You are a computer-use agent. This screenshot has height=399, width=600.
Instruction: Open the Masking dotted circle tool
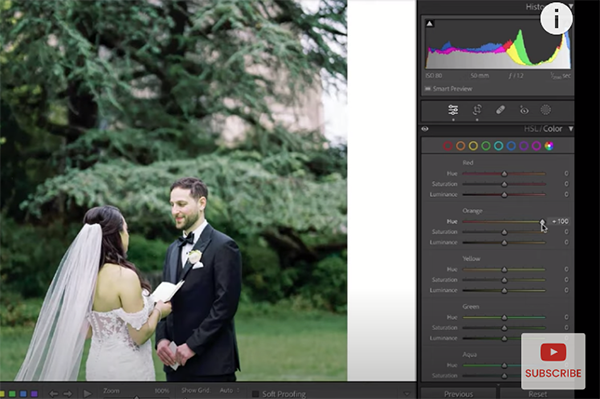(x=545, y=110)
